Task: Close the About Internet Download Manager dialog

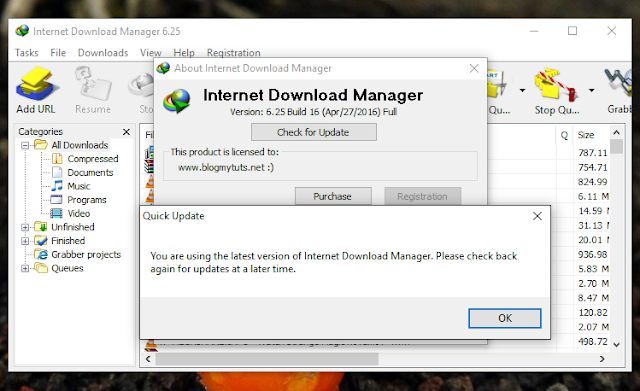Action: (x=474, y=68)
